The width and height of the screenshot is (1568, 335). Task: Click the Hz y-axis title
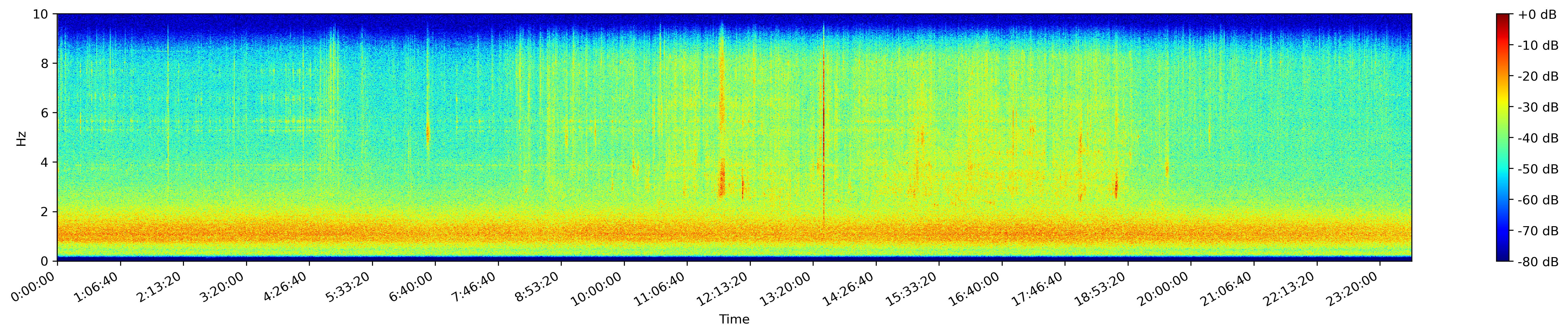(22, 138)
